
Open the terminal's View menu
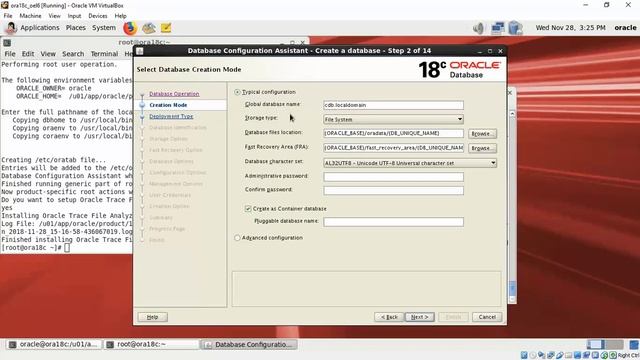point(48,54)
